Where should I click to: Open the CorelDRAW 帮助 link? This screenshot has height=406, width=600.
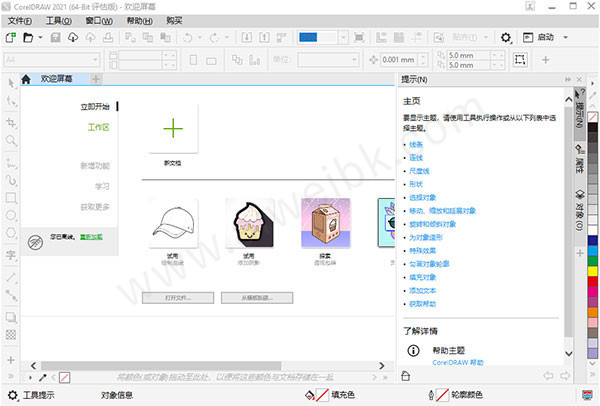click(x=458, y=362)
